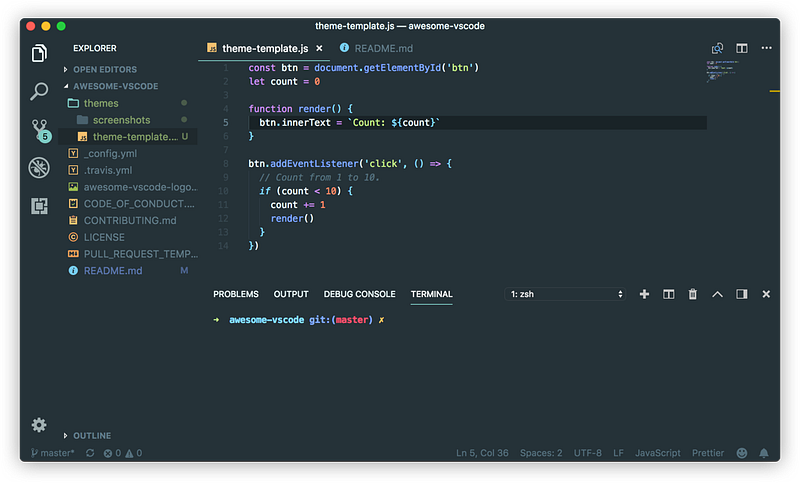The width and height of the screenshot is (800, 483).
Task: Toggle terminal panel maximize chevron
Action: click(717, 294)
